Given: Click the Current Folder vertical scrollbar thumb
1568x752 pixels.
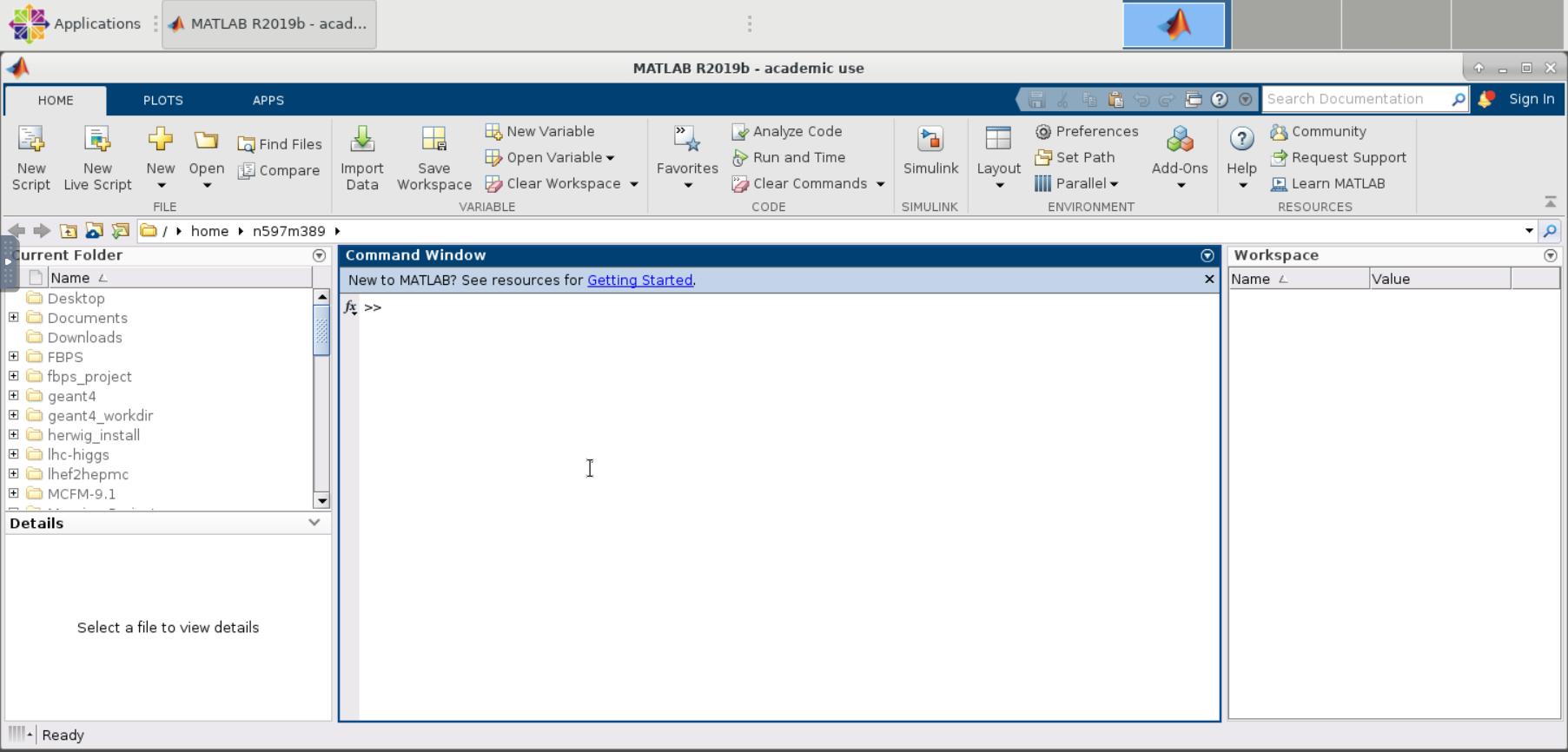Looking at the screenshot, I should tap(321, 330).
